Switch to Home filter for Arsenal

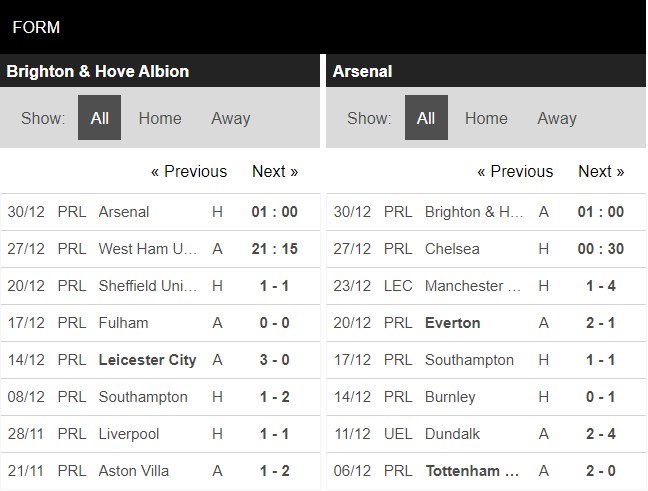[x=486, y=118]
